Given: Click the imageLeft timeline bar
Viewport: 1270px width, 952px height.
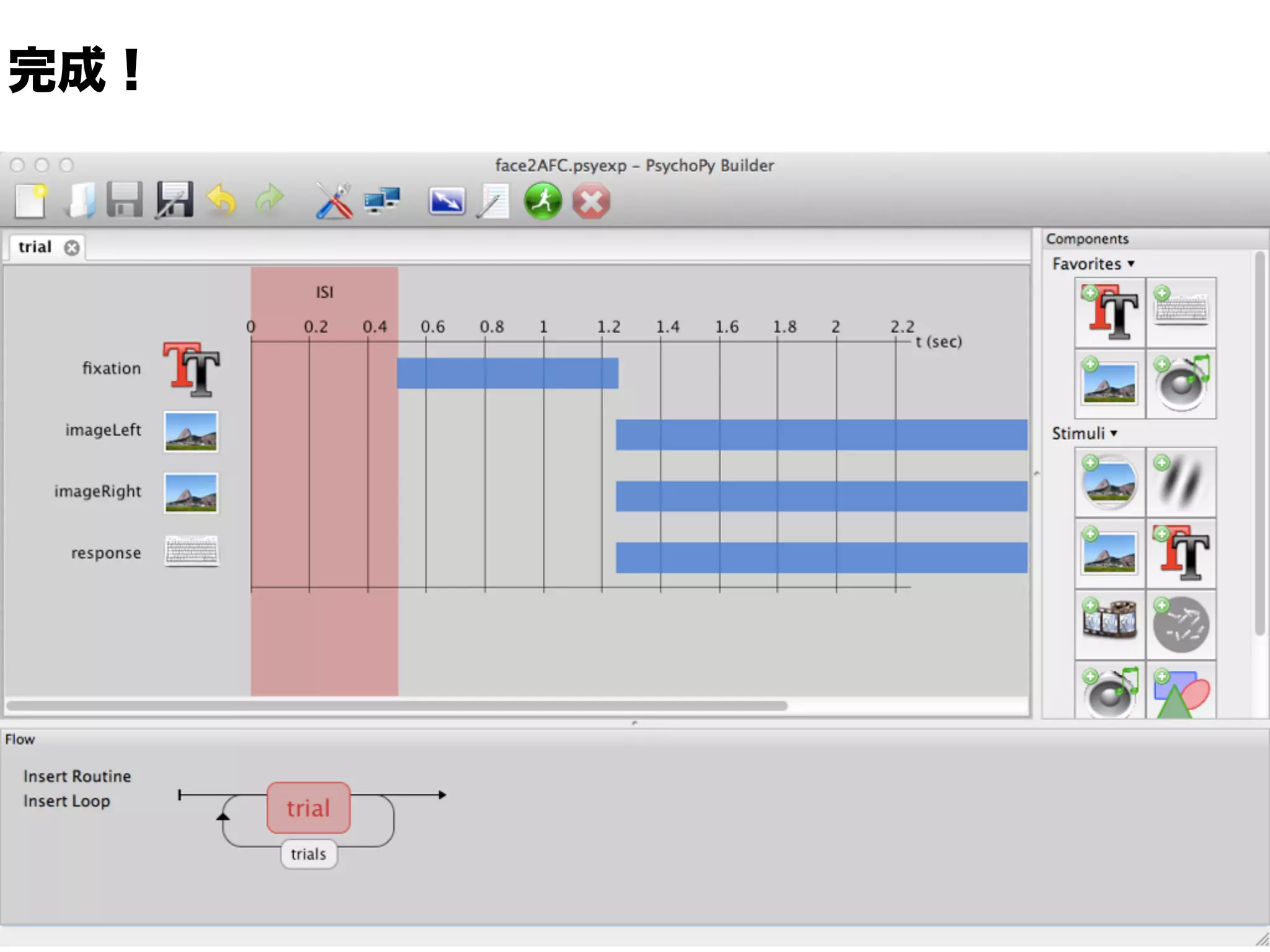Looking at the screenshot, I should 822,434.
